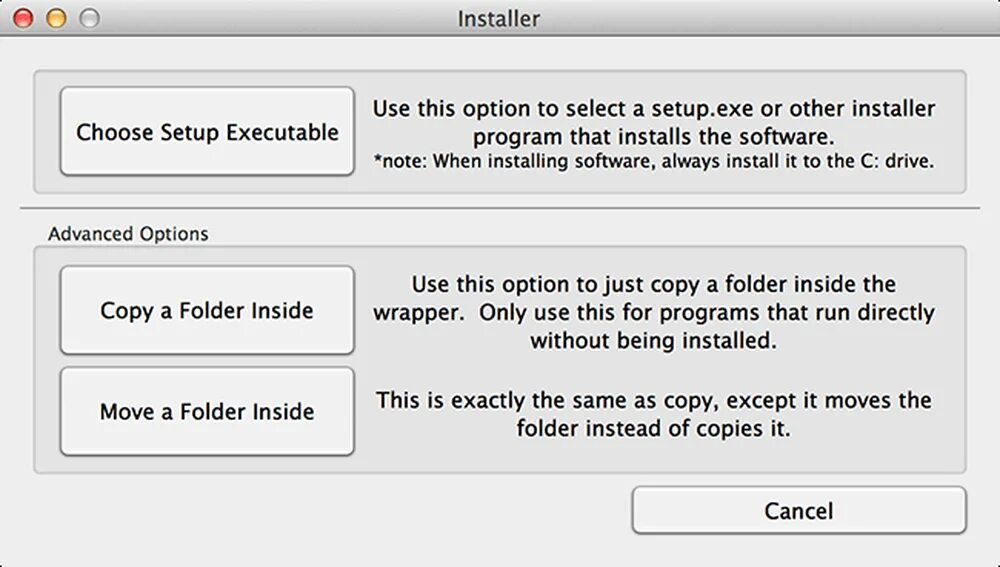Minimize the Installer window with yellow button
Image resolution: width=1000 pixels, height=567 pixels.
56,18
